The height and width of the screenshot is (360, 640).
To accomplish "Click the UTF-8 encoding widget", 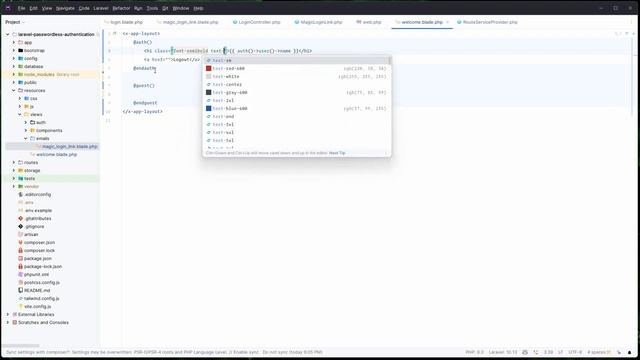I will point(575,352).
